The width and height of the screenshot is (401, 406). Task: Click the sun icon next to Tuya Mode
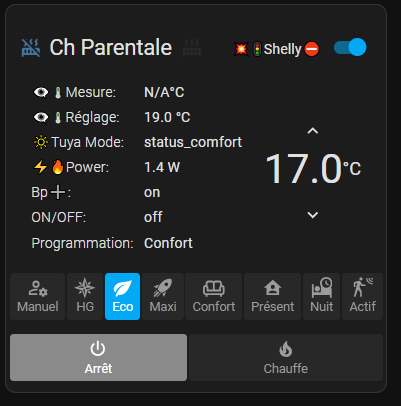pyautogui.click(x=41, y=142)
